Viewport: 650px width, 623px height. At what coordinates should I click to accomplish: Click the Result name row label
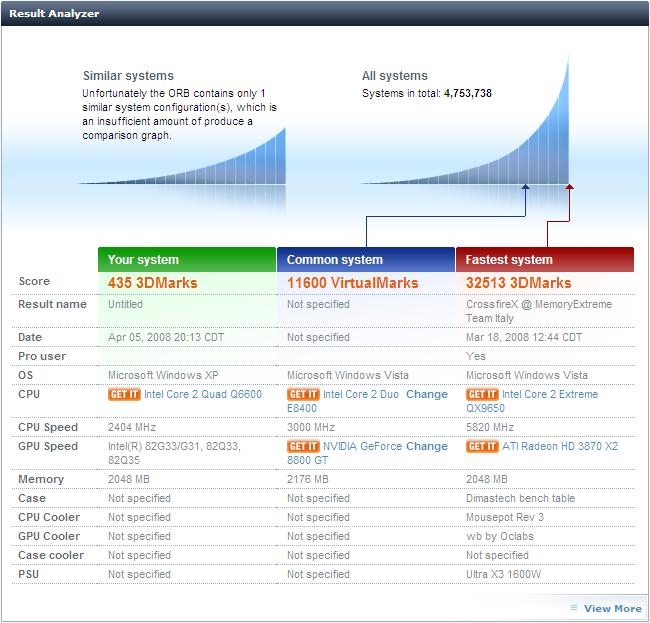pos(52,304)
